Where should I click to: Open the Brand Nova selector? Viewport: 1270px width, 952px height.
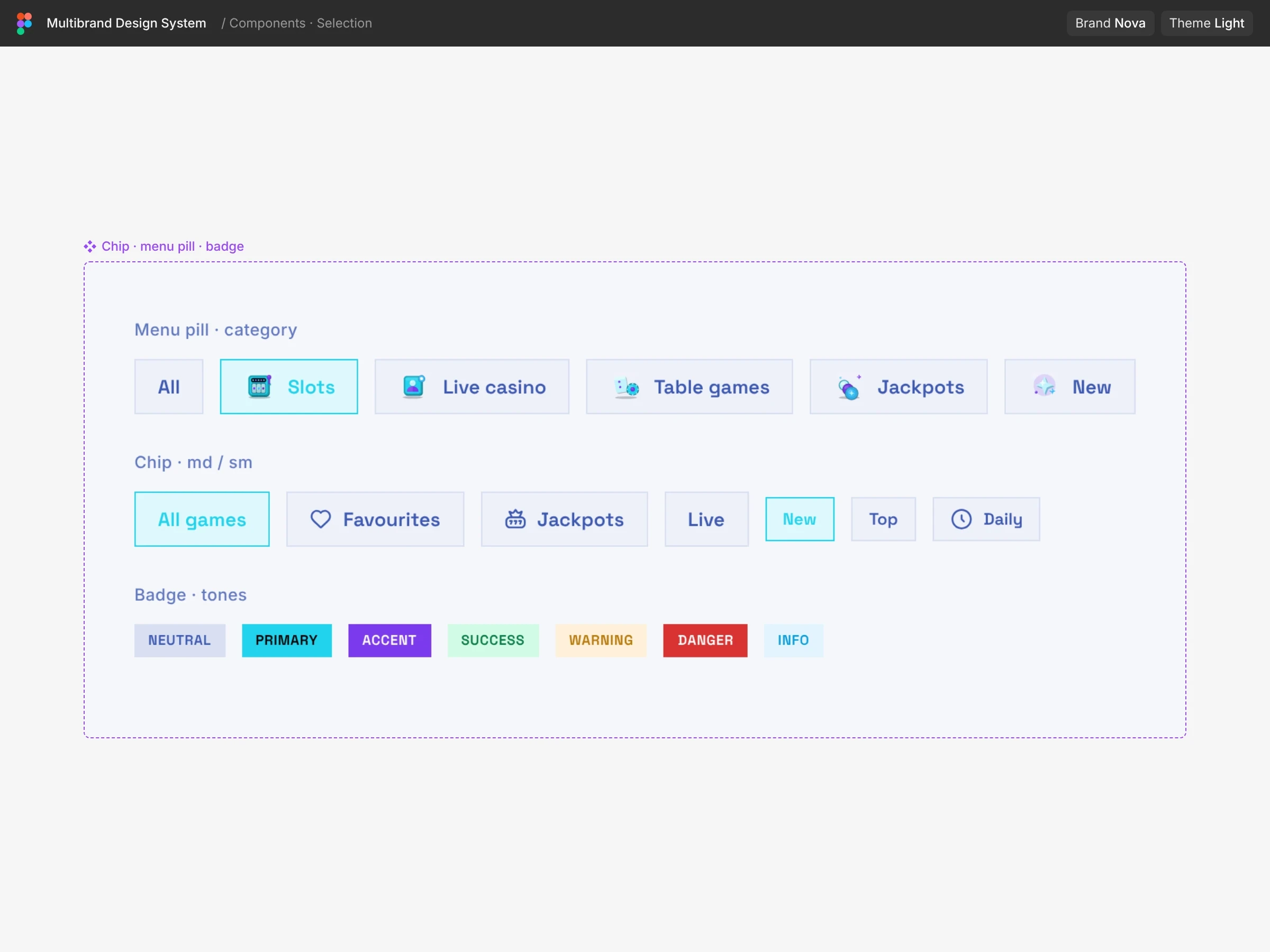(x=1110, y=23)
